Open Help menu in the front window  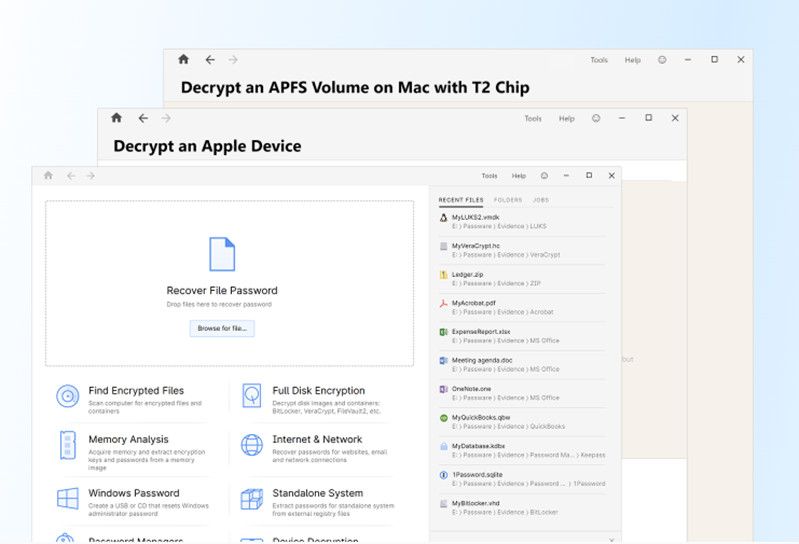519,176
